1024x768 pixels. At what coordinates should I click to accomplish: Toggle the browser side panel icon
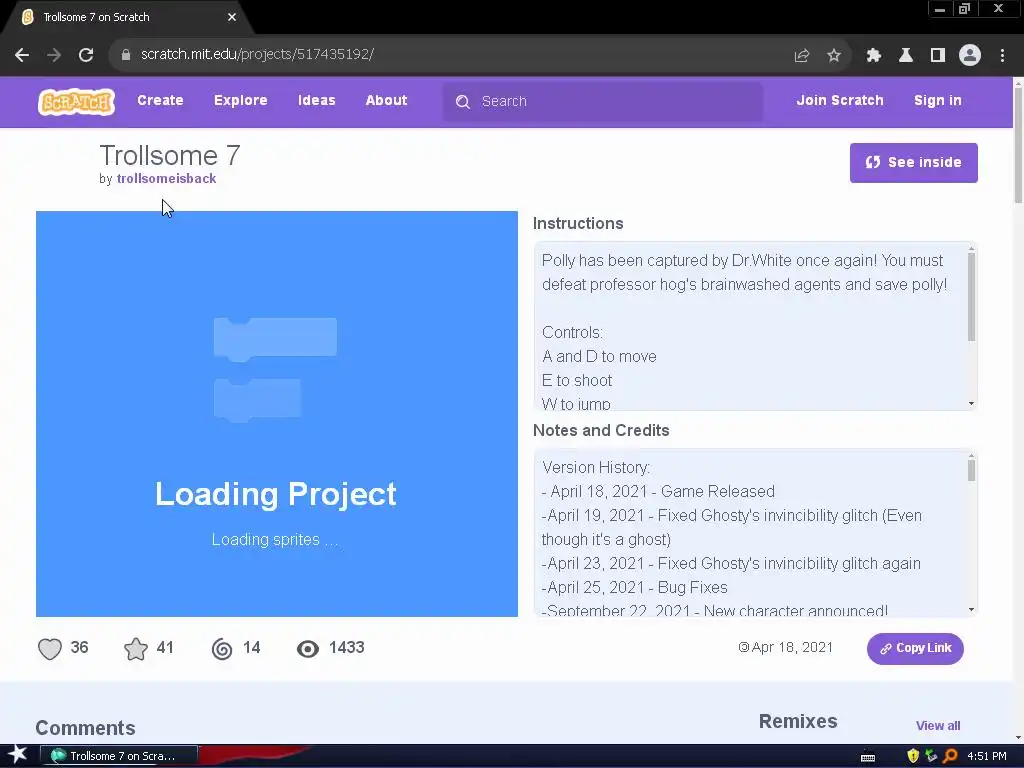pos(938,56)
